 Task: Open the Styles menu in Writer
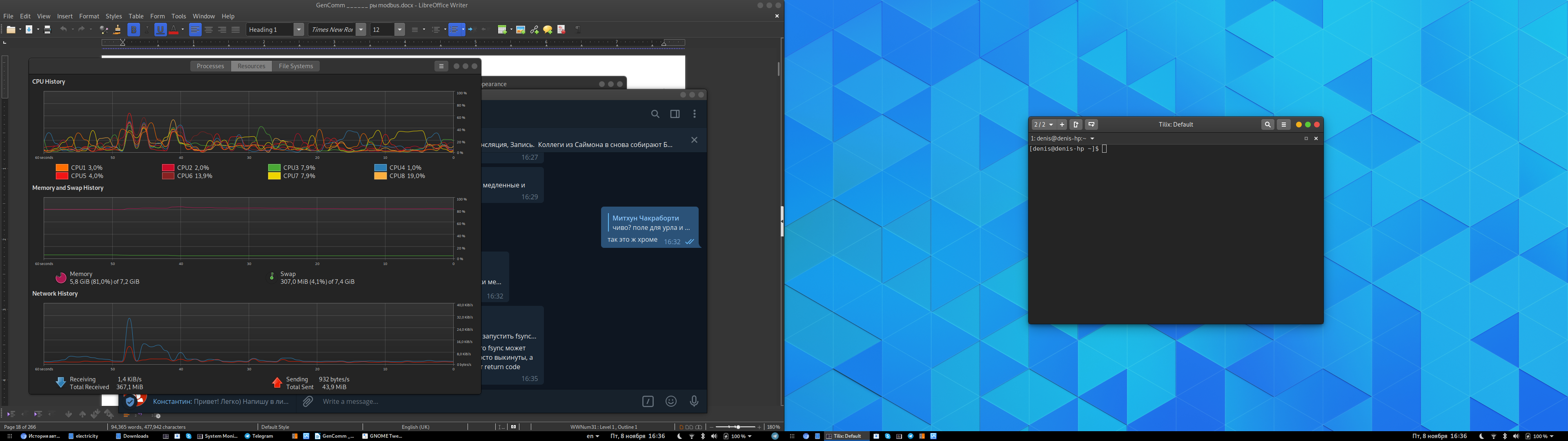[x=114, y=16]
